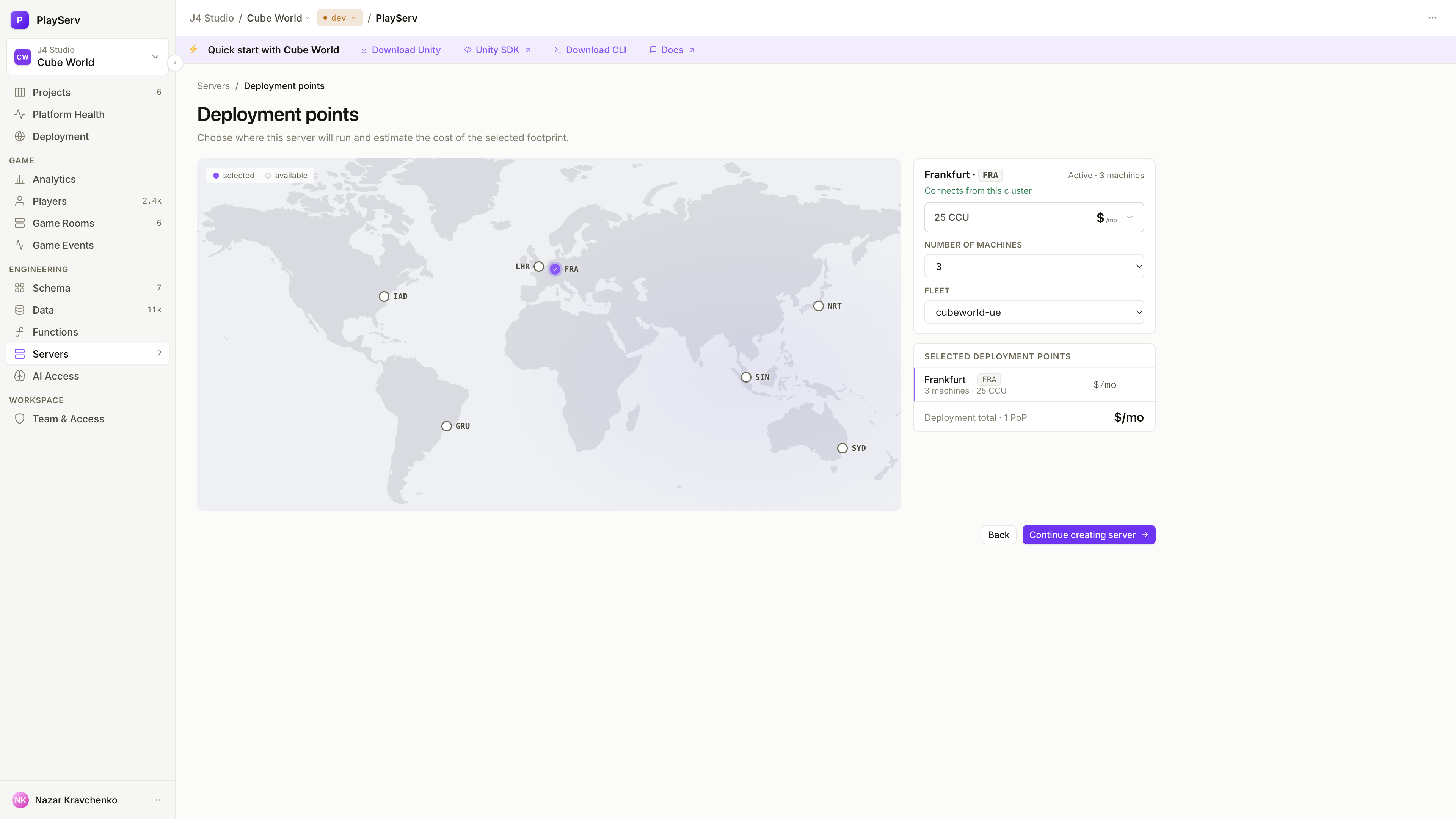
Task: Click Continue creating server button
Action: [1089, 535]
